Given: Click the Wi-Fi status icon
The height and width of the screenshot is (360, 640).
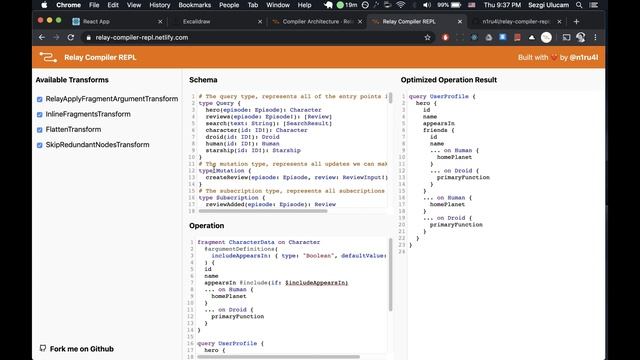Looking at the screenshot, I should coord(401,5).
